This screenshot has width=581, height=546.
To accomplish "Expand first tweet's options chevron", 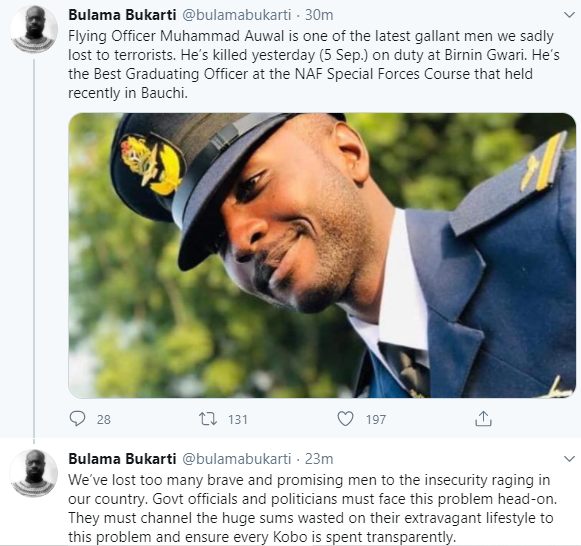I will (569, 15).
